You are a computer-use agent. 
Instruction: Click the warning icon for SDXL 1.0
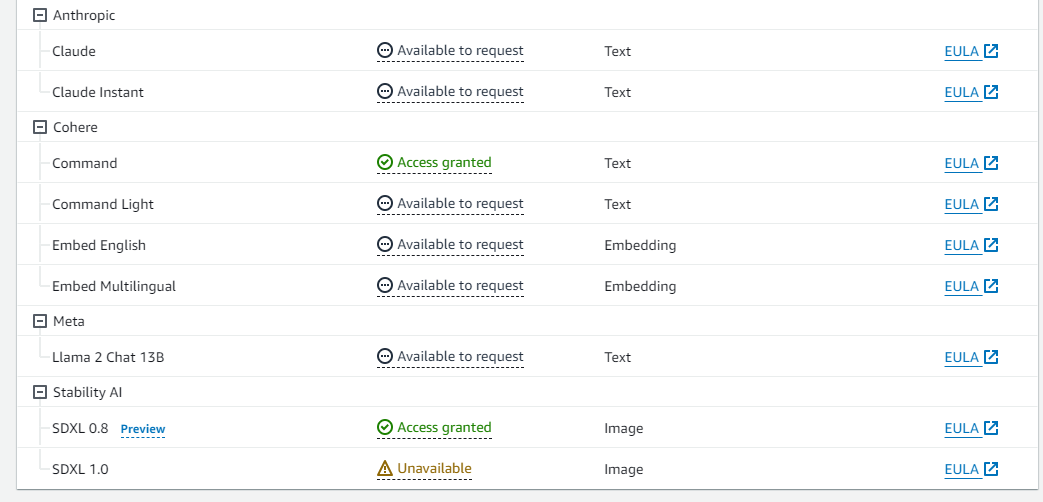(x=385, y=468)
